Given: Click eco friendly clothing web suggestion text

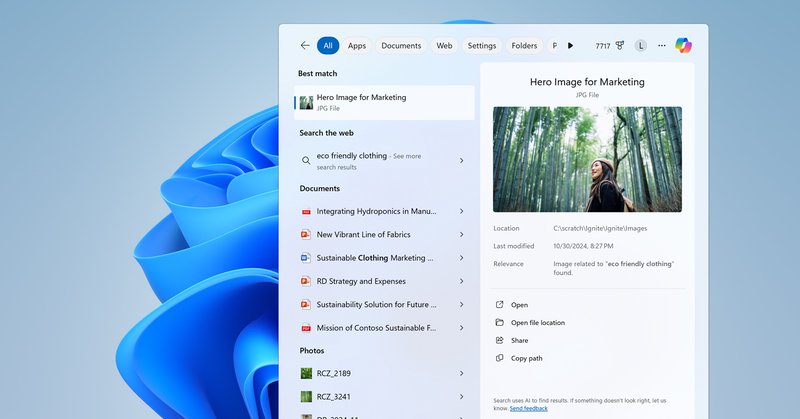Looking at the screenshot, I should point(352,156).
